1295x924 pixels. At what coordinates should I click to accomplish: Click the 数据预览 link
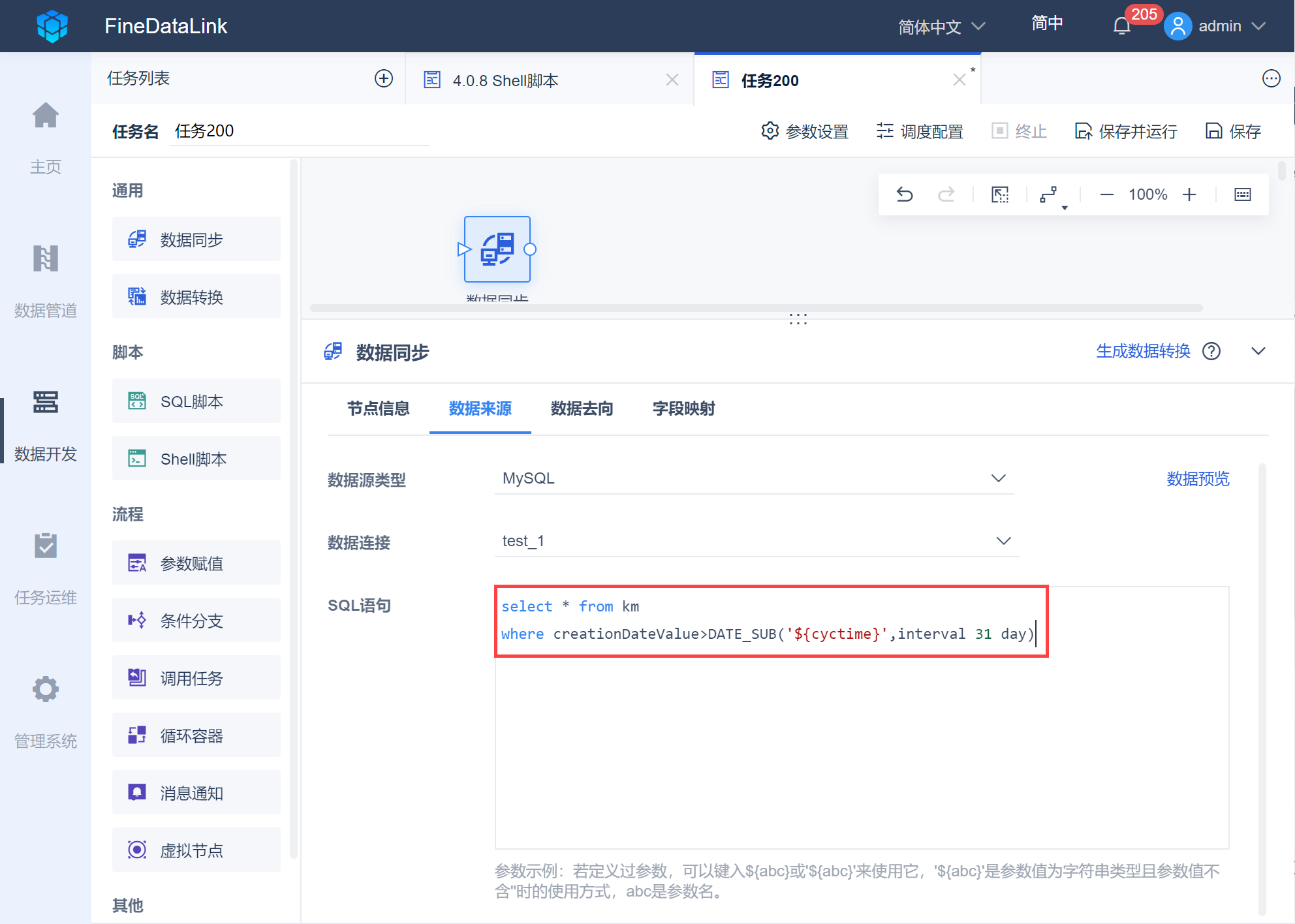click(1198, 479)
